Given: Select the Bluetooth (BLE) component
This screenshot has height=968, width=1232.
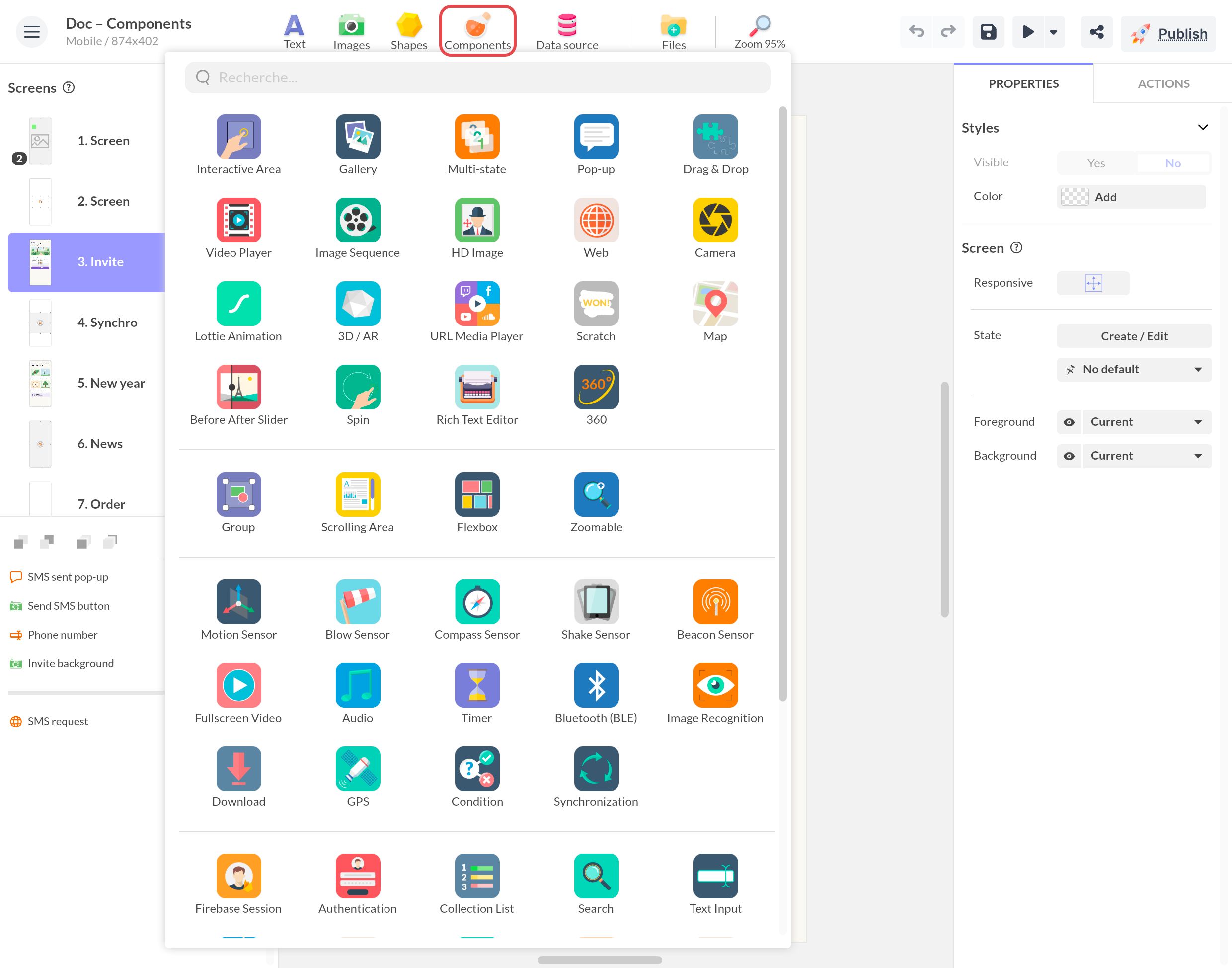Looking at the screenshot, I should coord(596,693).
